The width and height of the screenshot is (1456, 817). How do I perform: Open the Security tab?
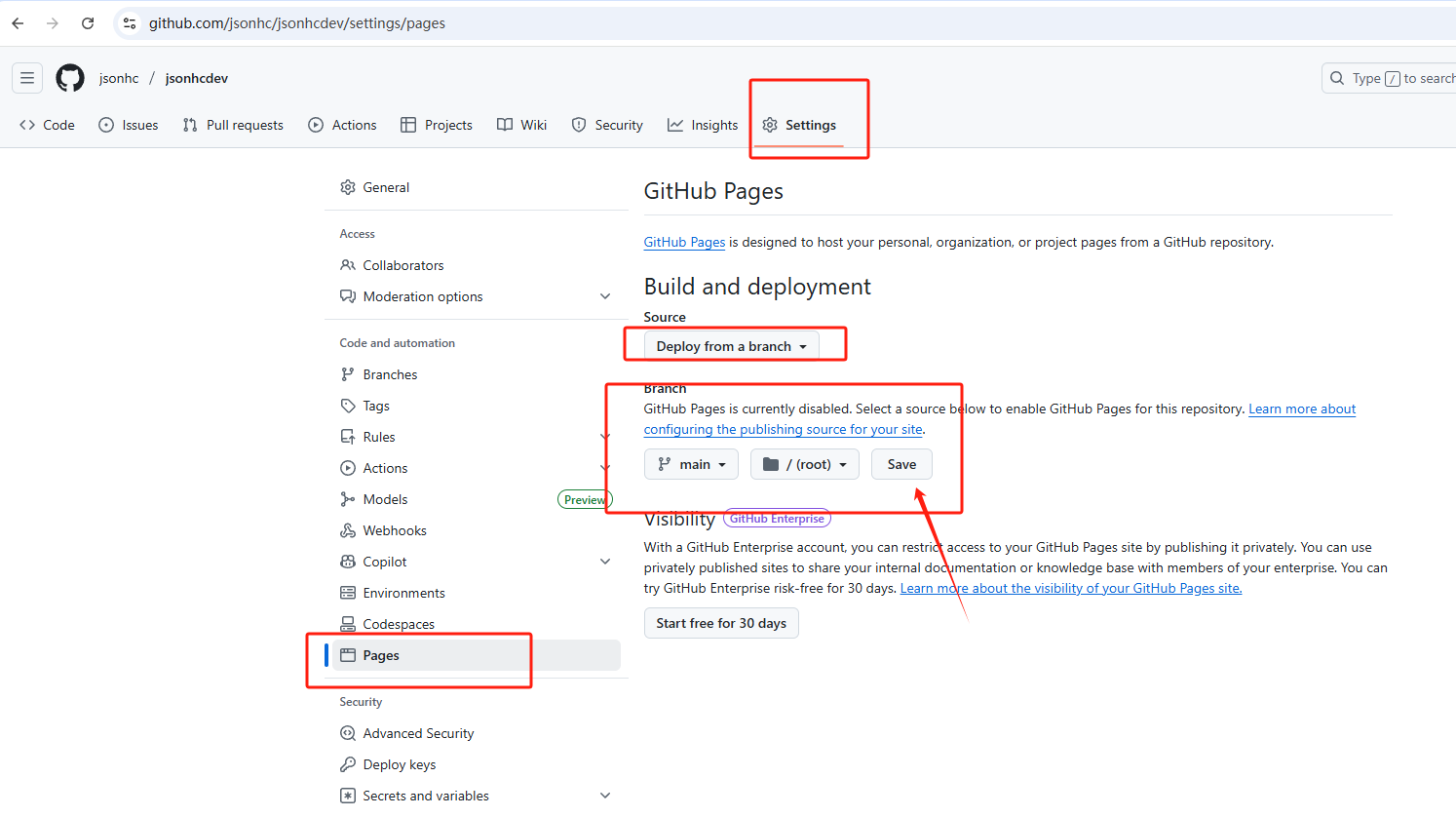(607, 125)
